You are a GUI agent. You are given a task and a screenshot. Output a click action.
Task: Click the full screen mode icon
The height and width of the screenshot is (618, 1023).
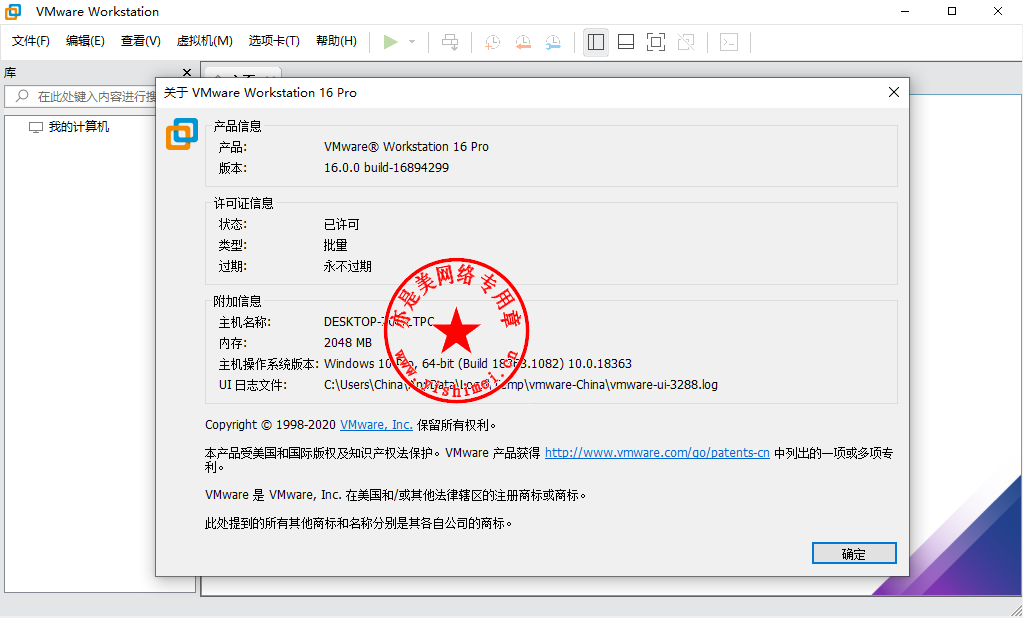tap(656, 42)
